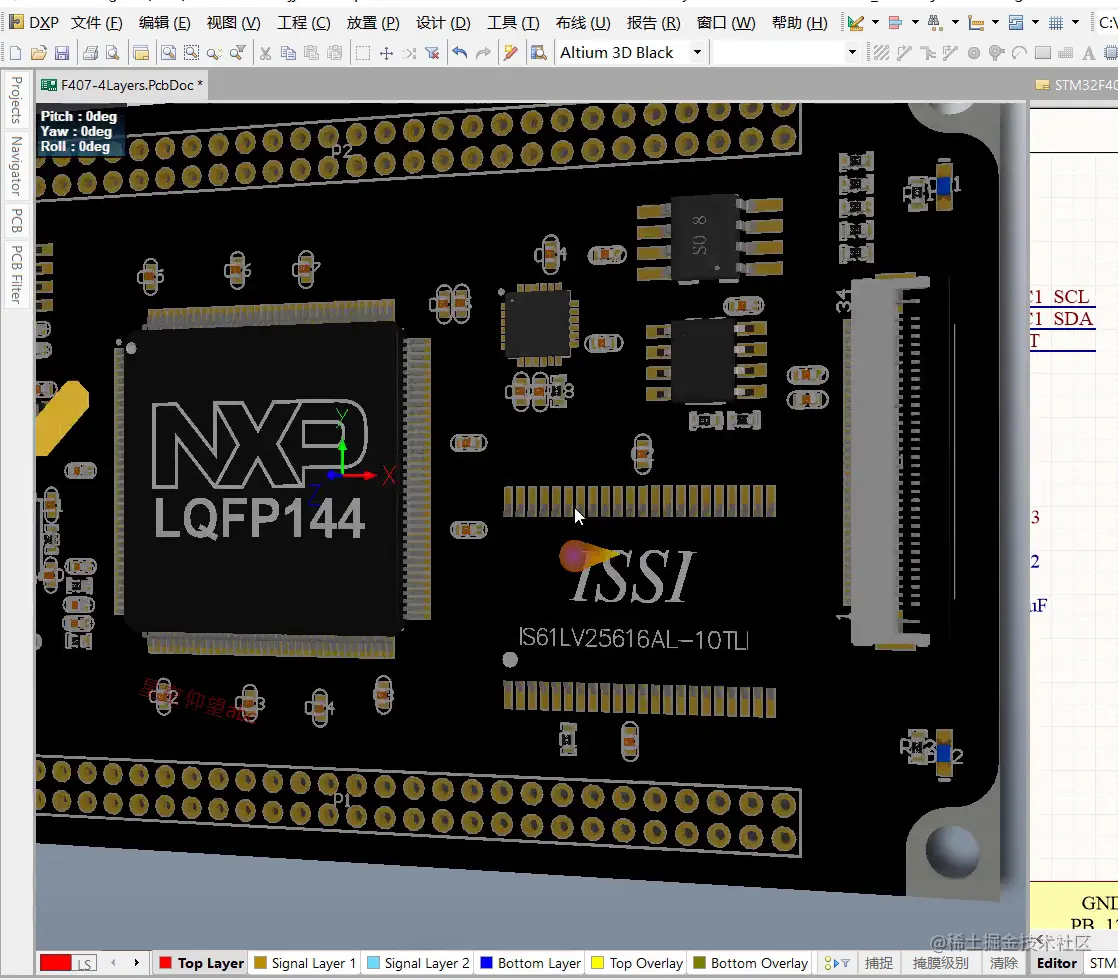Click the Print icon in the toolbar
This screenshot has width=1118, height=980.
[x=90, y=53]
